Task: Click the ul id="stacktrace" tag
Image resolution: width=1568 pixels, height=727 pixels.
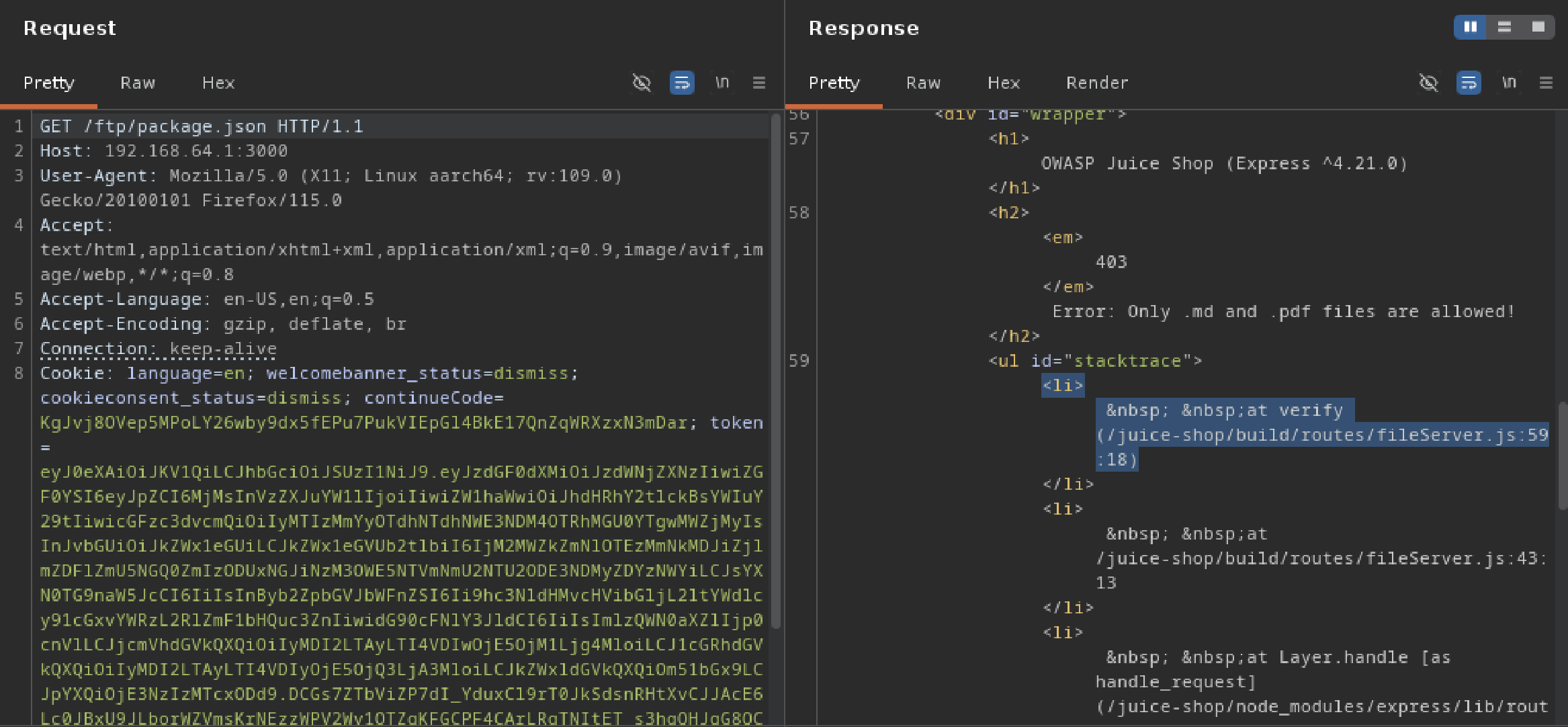Action: pos(1095,361)
